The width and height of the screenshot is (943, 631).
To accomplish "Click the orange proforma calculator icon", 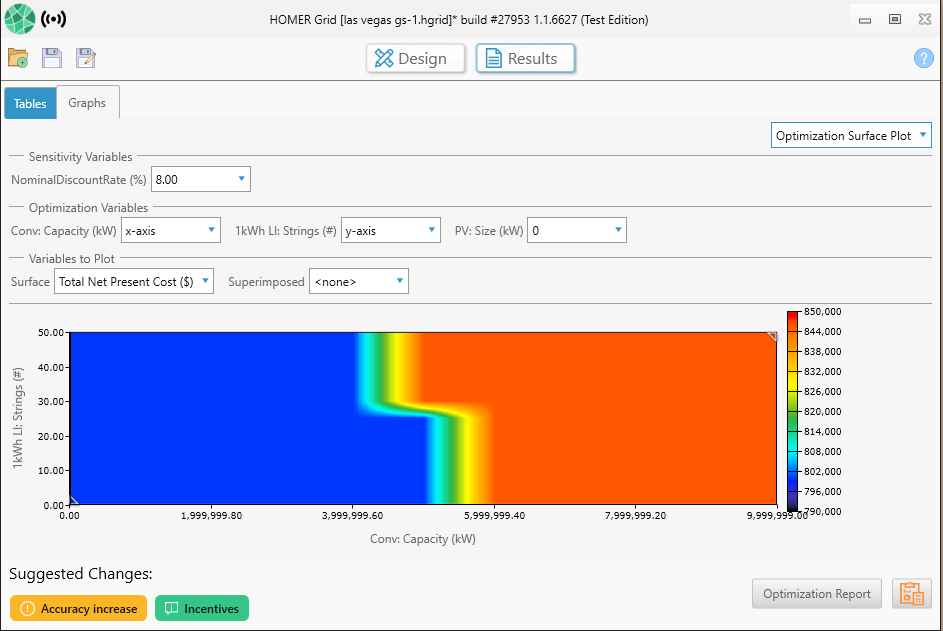I will [x=911, y=593].
